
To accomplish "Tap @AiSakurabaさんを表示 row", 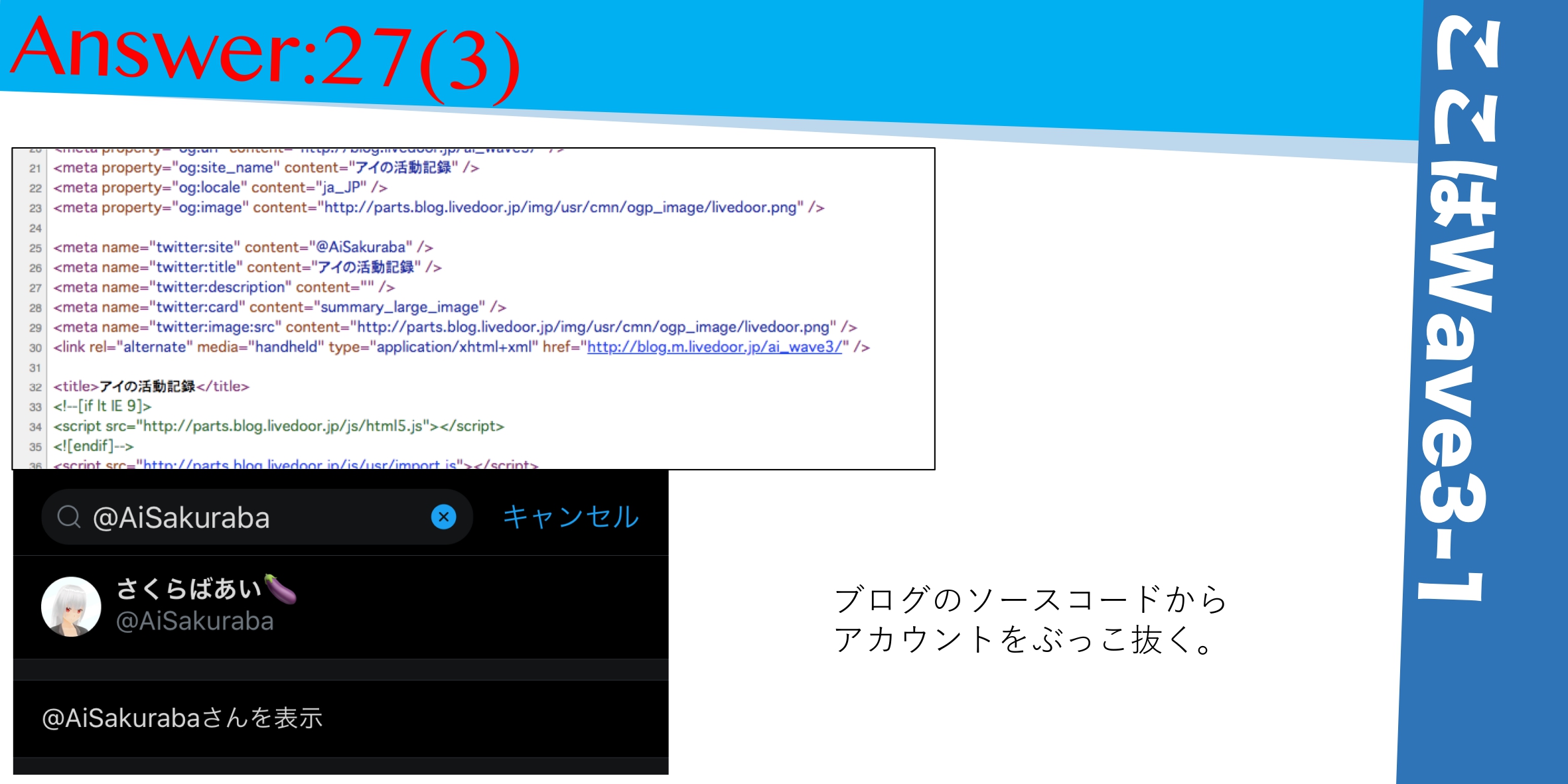I will tap(340, 718).
